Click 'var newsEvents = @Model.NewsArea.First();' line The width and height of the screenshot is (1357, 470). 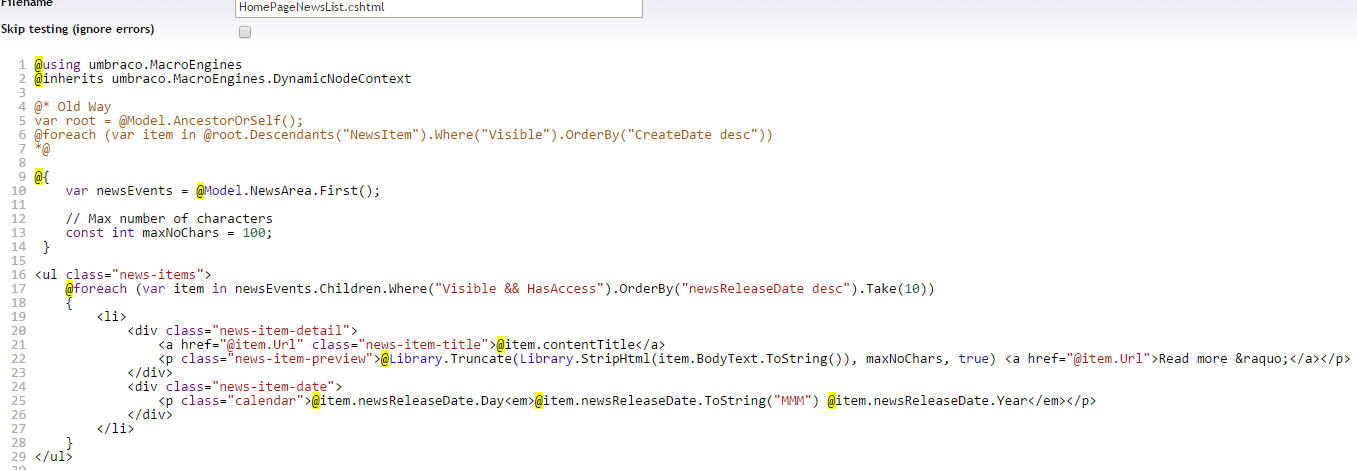tap(223, 191)
